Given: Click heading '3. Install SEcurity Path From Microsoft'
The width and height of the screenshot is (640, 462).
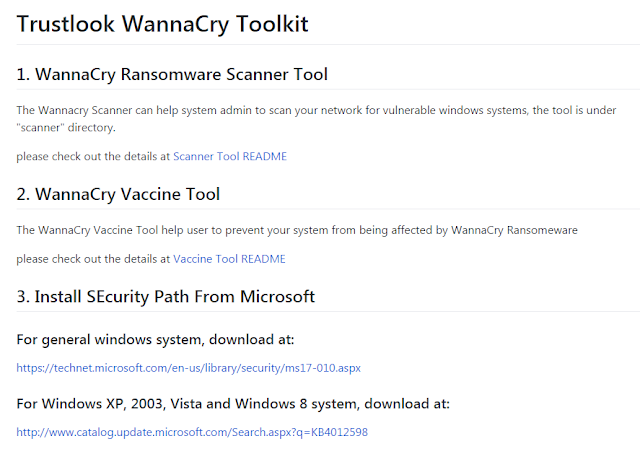Looking at the screenshot, I should [x=166, y=297].
